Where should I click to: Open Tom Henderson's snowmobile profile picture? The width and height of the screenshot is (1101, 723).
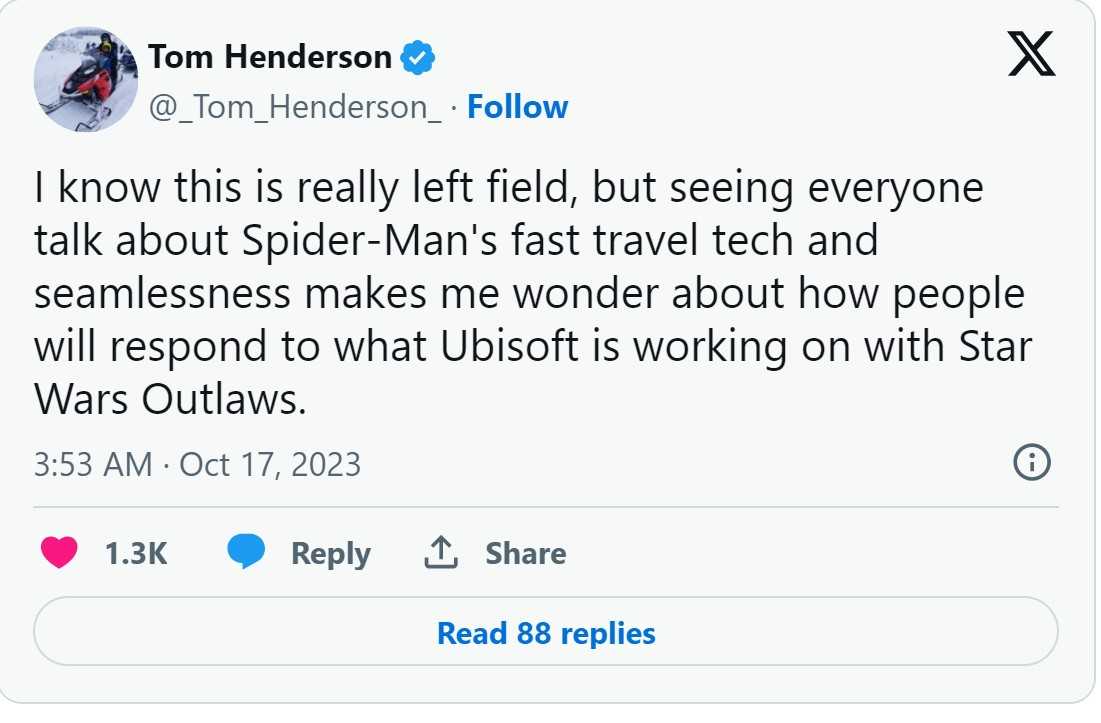click(x=86, y=80)
